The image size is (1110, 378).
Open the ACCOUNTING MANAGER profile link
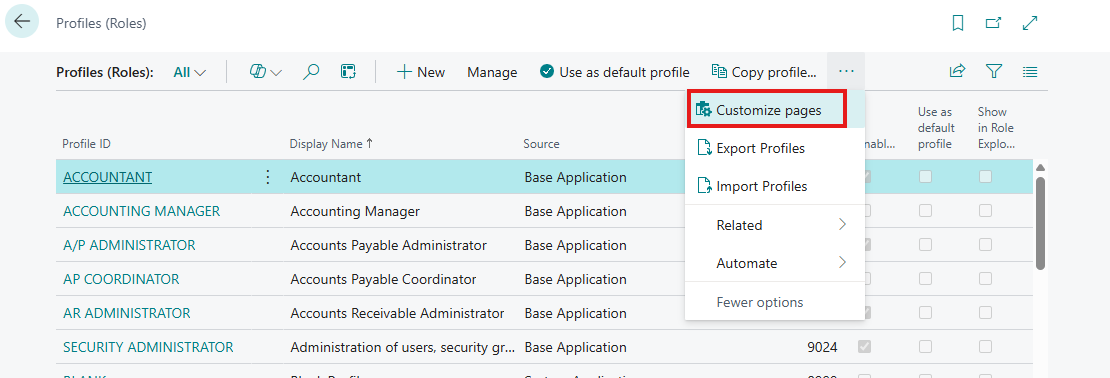click(142, 211)
